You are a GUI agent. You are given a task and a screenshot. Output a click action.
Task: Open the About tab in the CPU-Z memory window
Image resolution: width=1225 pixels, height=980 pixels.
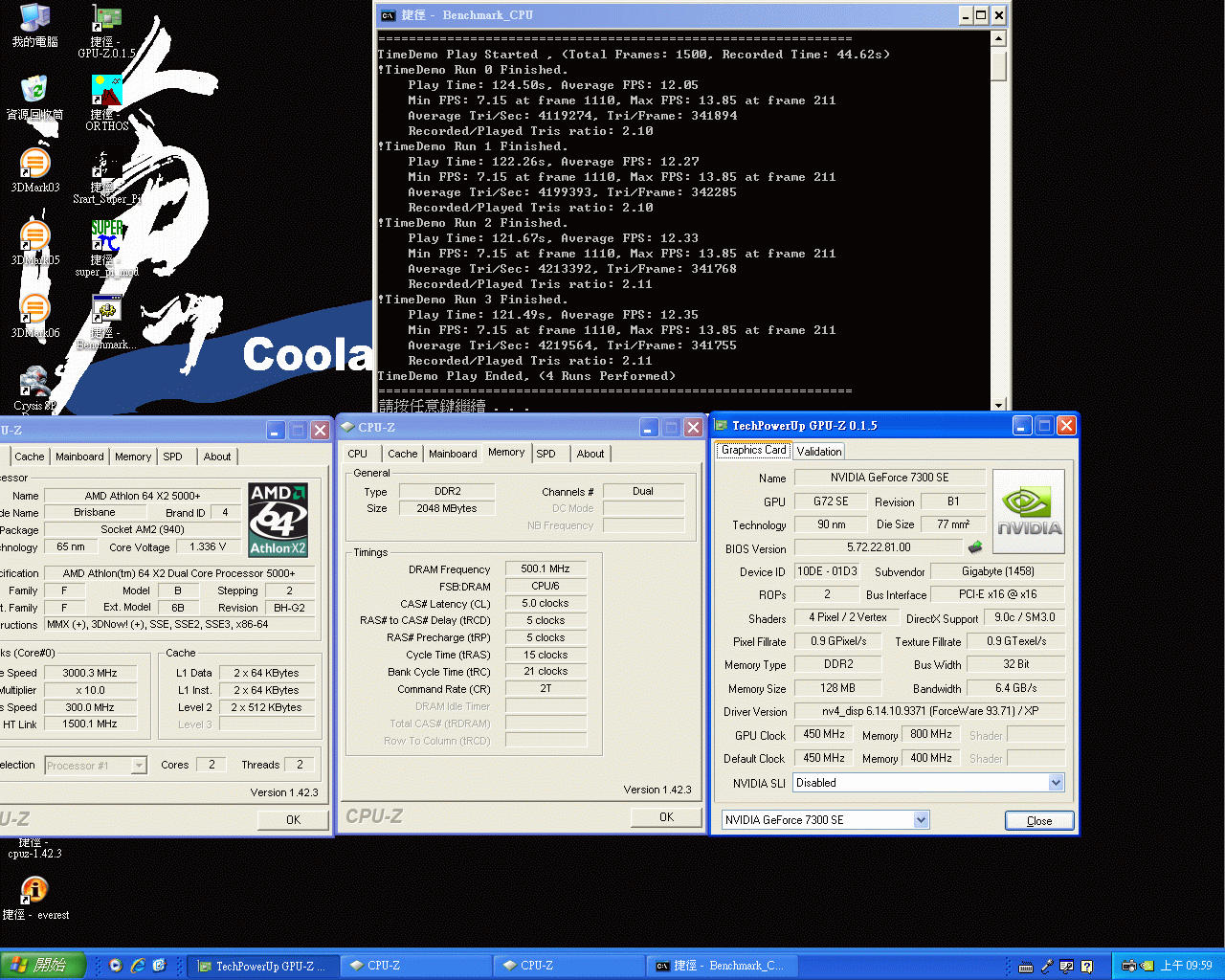[x=590, y=454]
